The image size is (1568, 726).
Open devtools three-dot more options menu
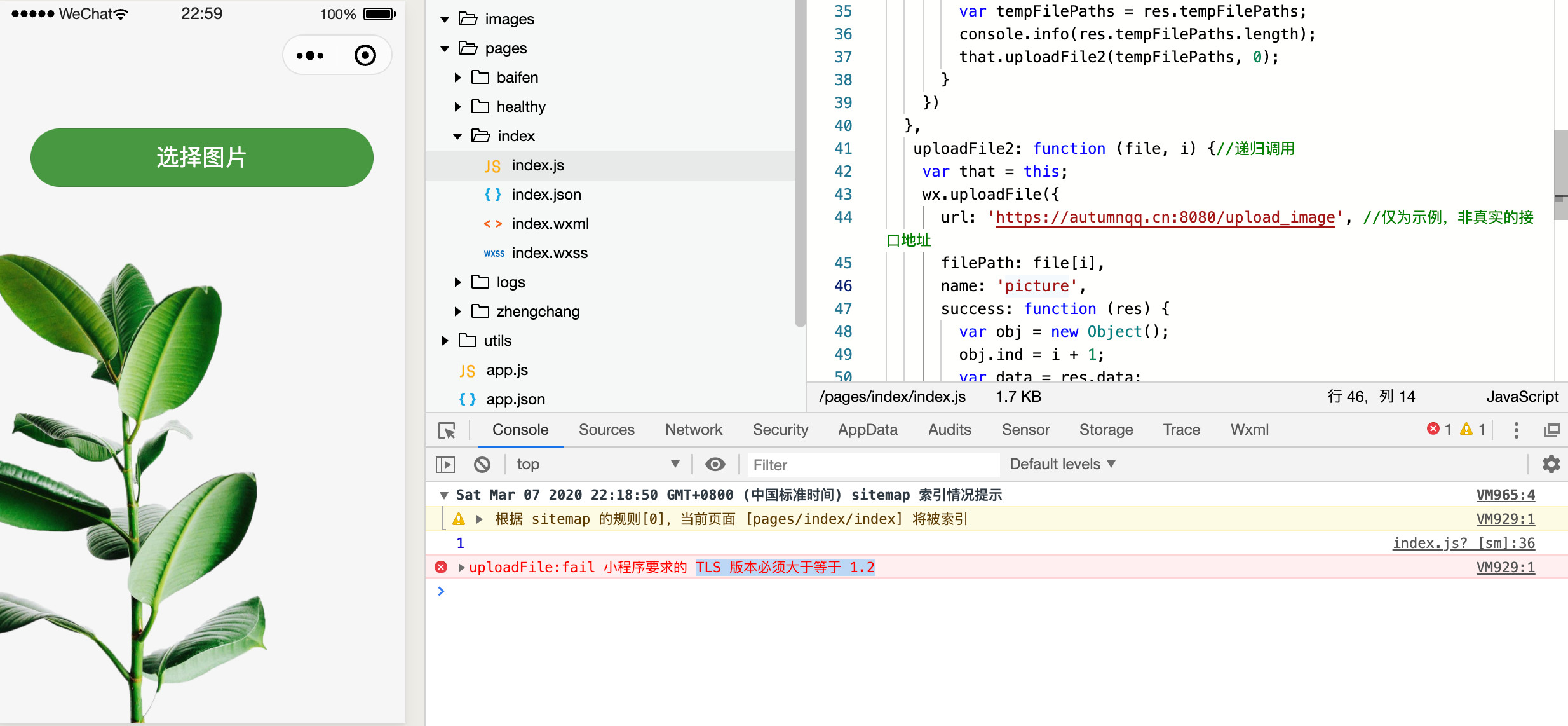[x=1516, y=430]
